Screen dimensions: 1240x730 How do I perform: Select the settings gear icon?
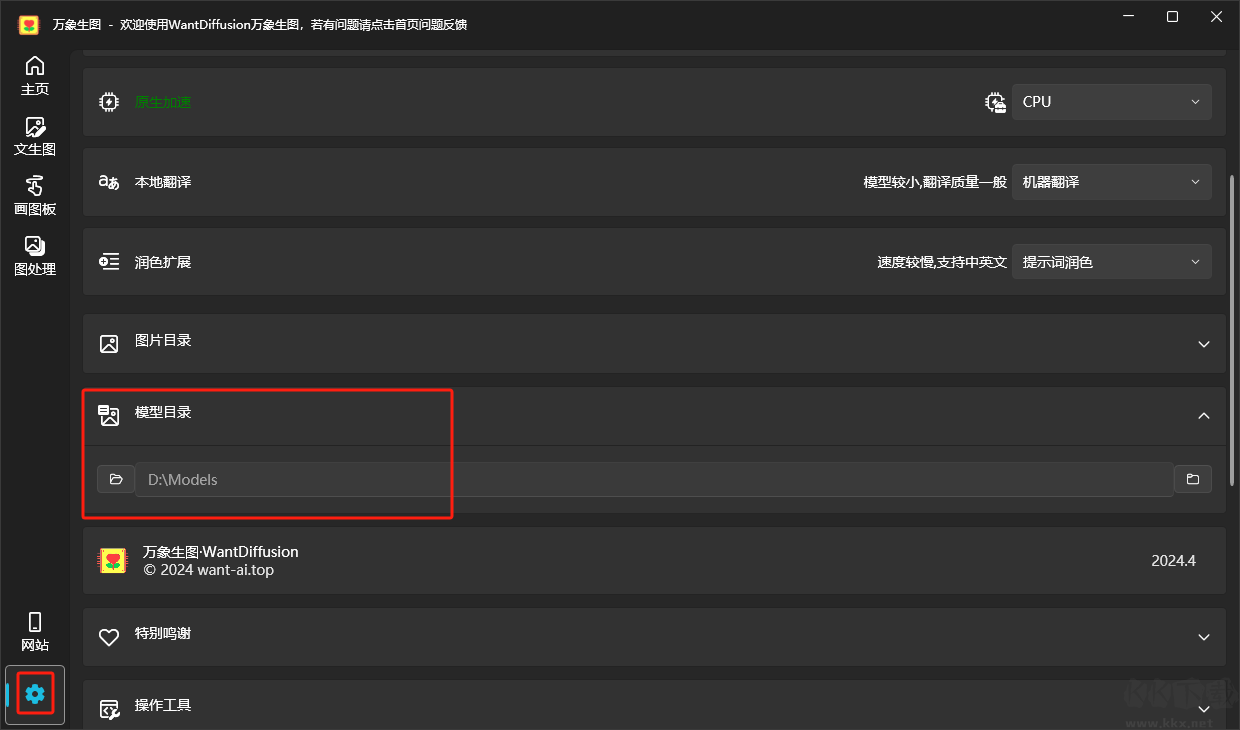[35, 693]
